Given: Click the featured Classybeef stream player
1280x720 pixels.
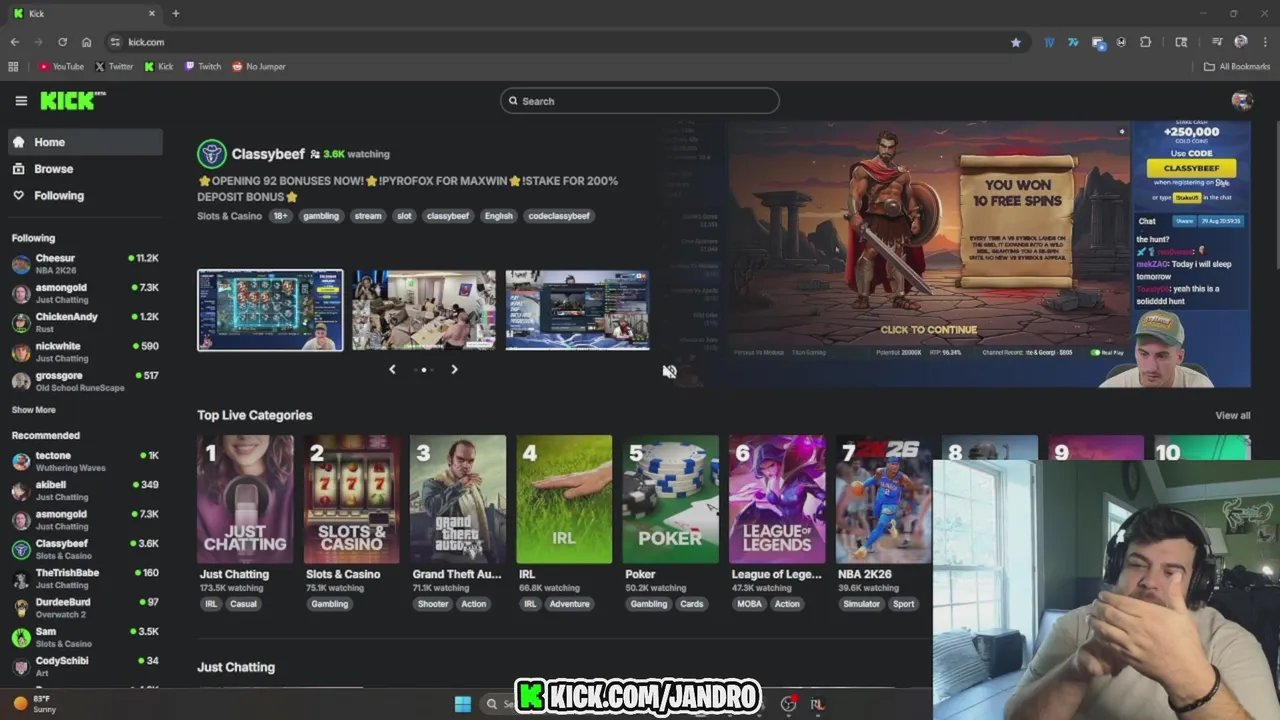Looking at the screenshot, I should [957, 254].
